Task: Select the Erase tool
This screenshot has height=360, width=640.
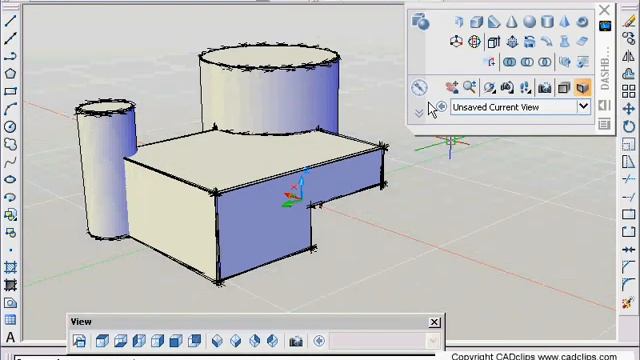Action: pos(629,20)
